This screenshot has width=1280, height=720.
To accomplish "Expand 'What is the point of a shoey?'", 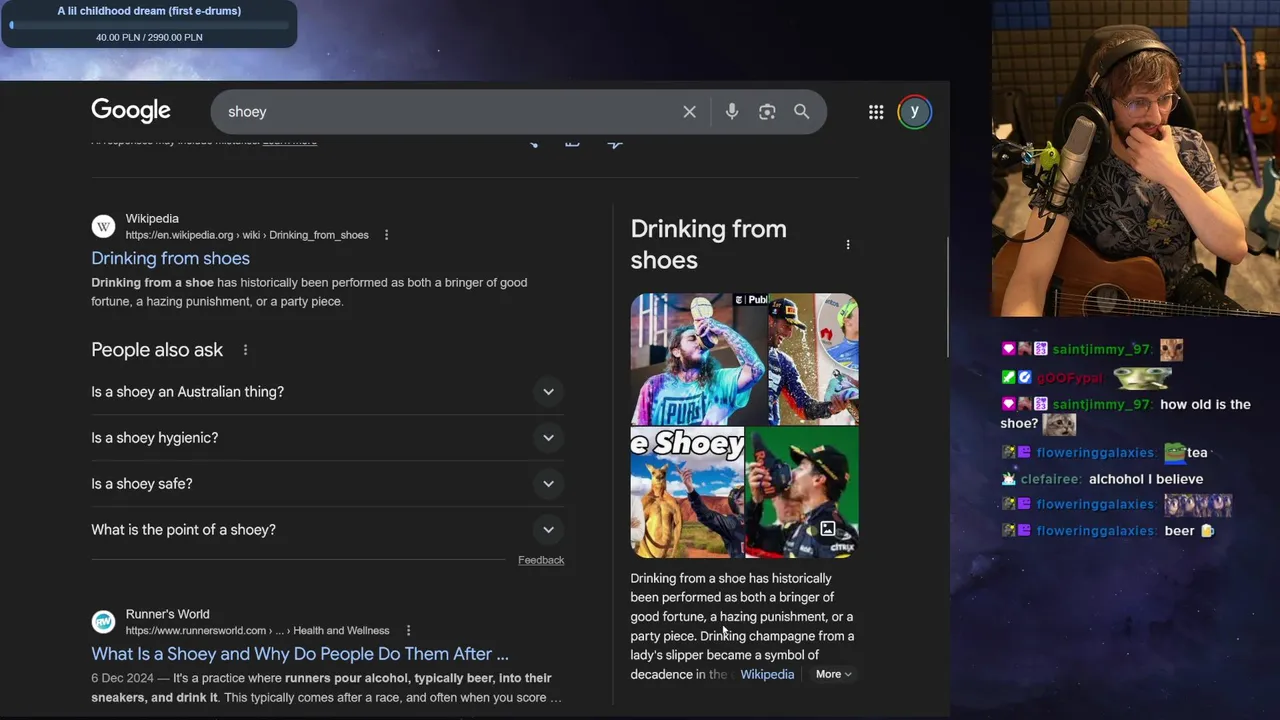I will [x=328, y=530].
